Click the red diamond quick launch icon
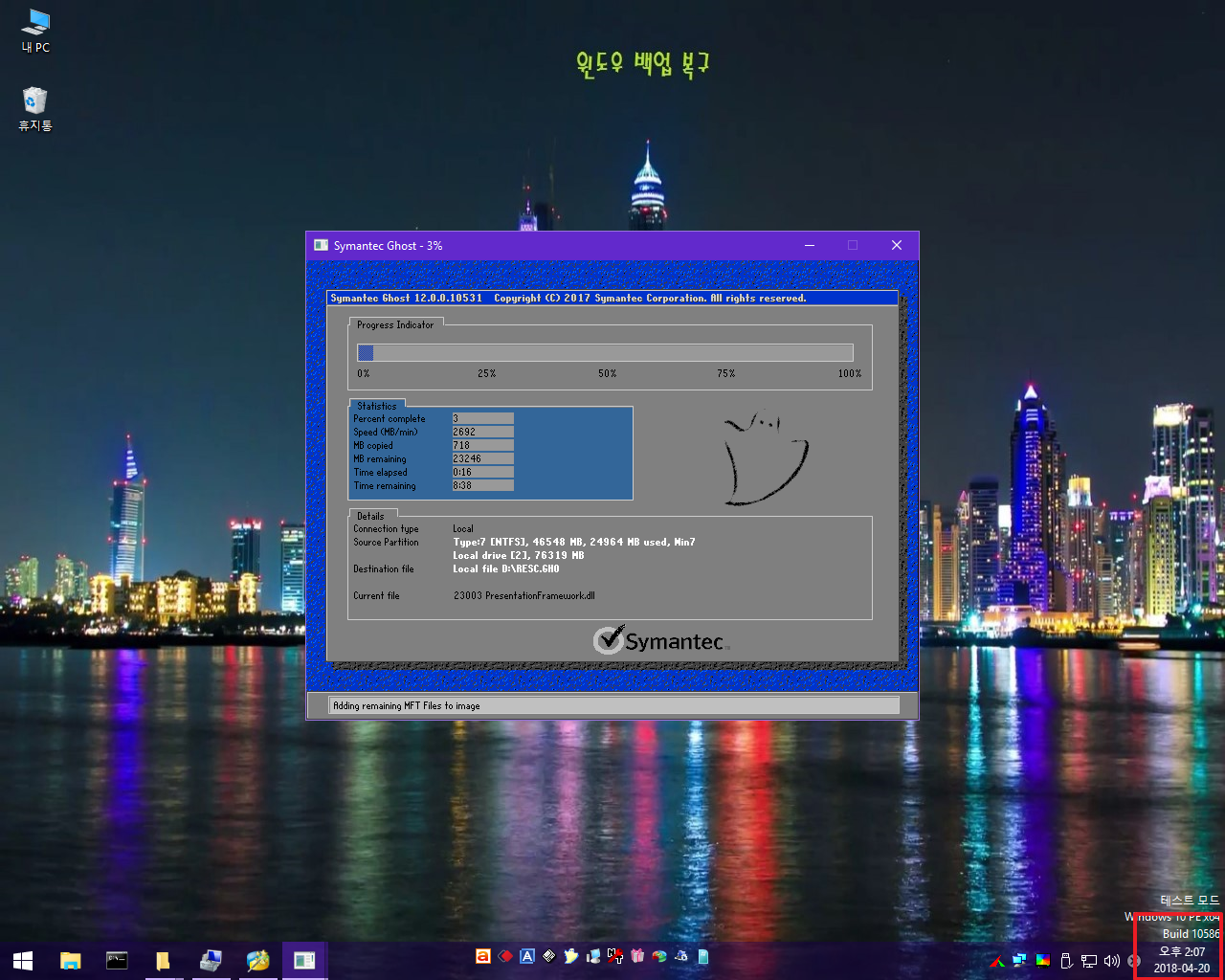This screenshot has width=1225, height=980. click(505, 956)
